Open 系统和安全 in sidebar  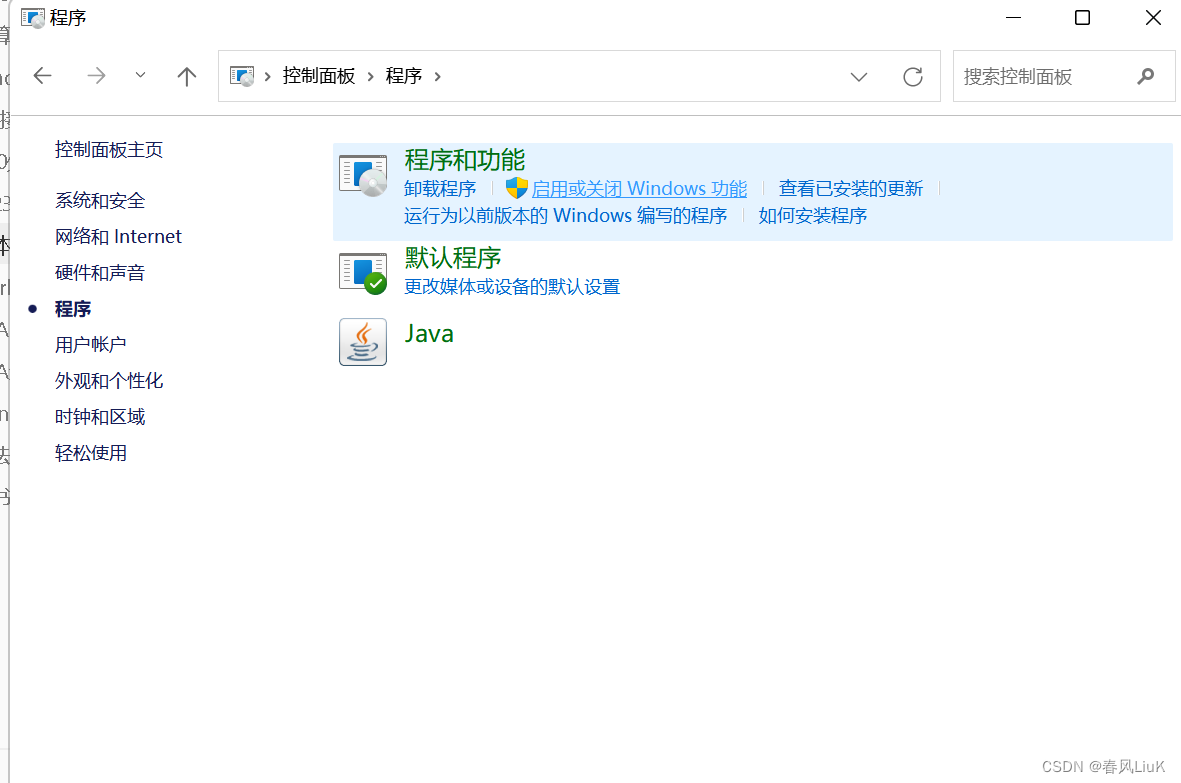[100, 201]
